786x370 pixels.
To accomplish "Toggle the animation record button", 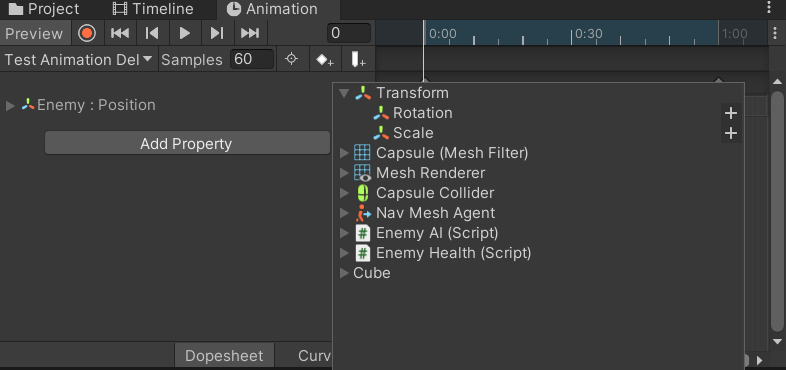I will [x=87, y=34].
